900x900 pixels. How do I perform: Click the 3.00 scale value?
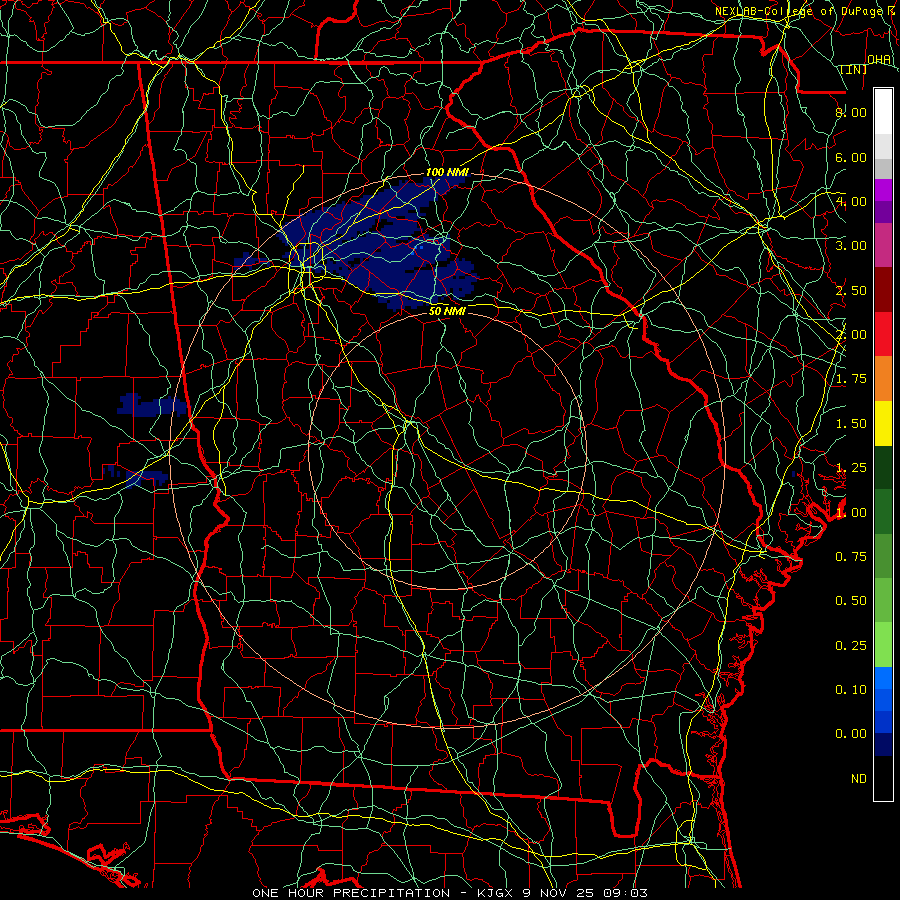click(x=851, y=246)
